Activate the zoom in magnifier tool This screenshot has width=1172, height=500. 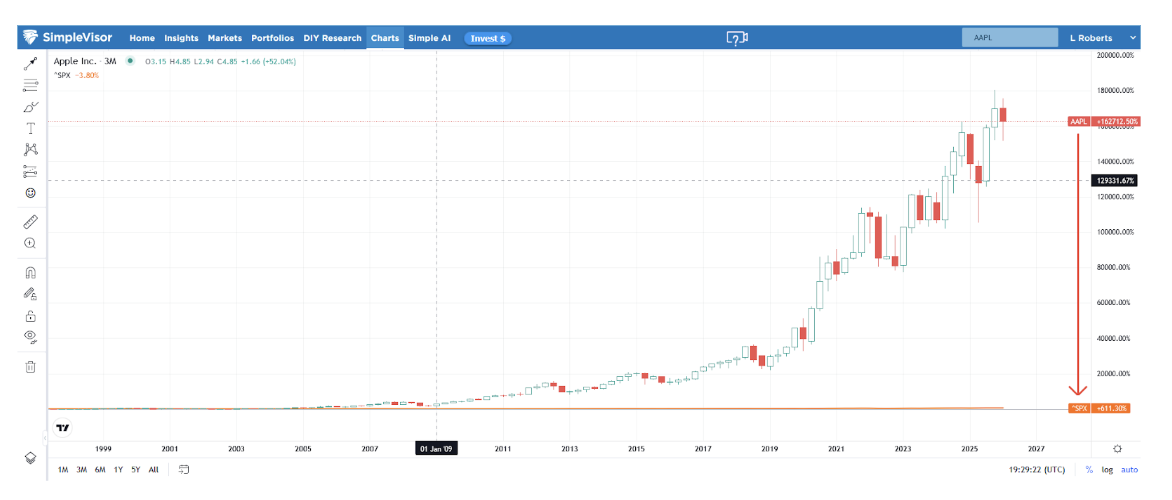tap(31, 243)
